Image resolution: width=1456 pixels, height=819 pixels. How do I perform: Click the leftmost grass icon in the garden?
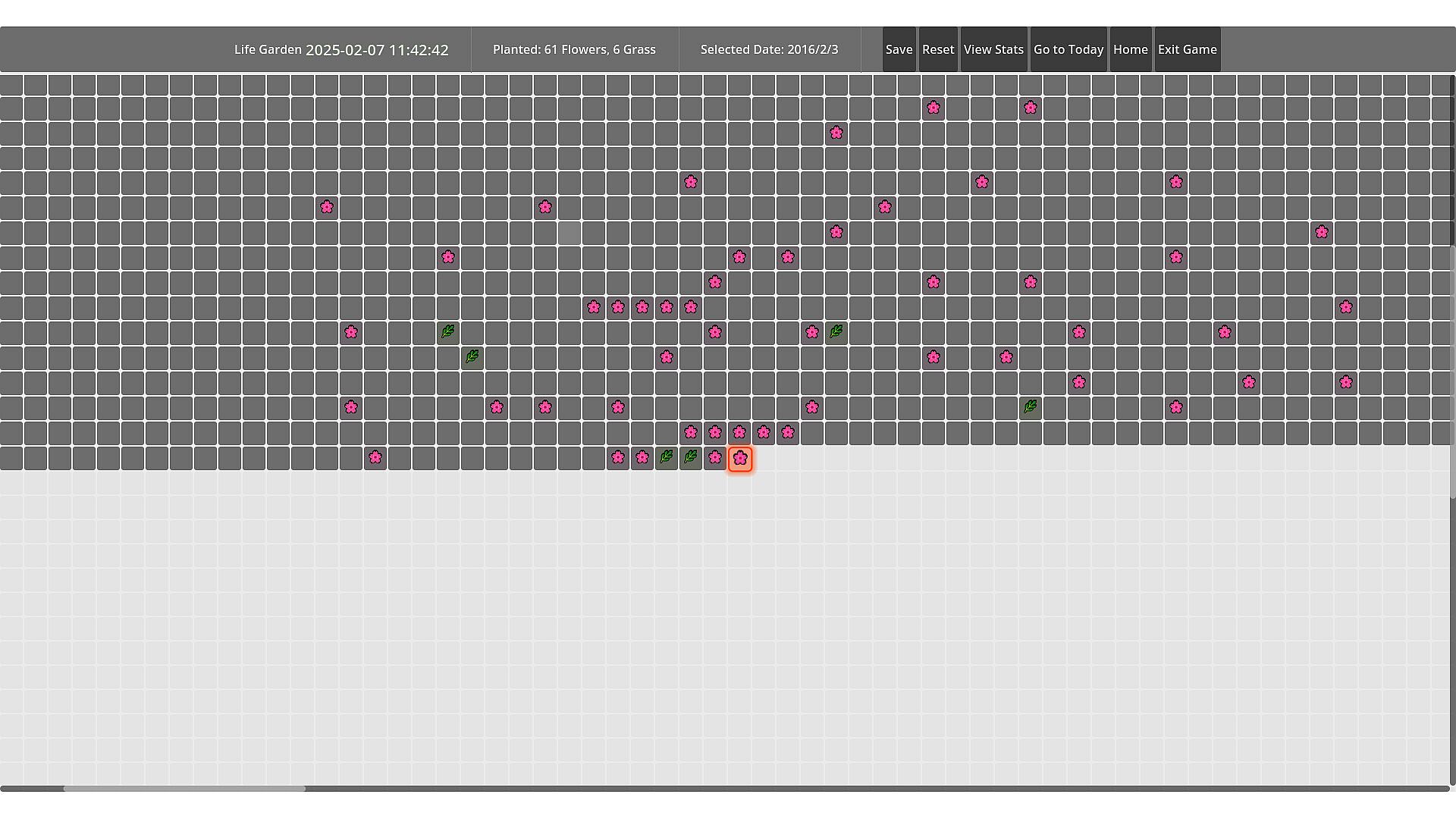coord(447,332)
